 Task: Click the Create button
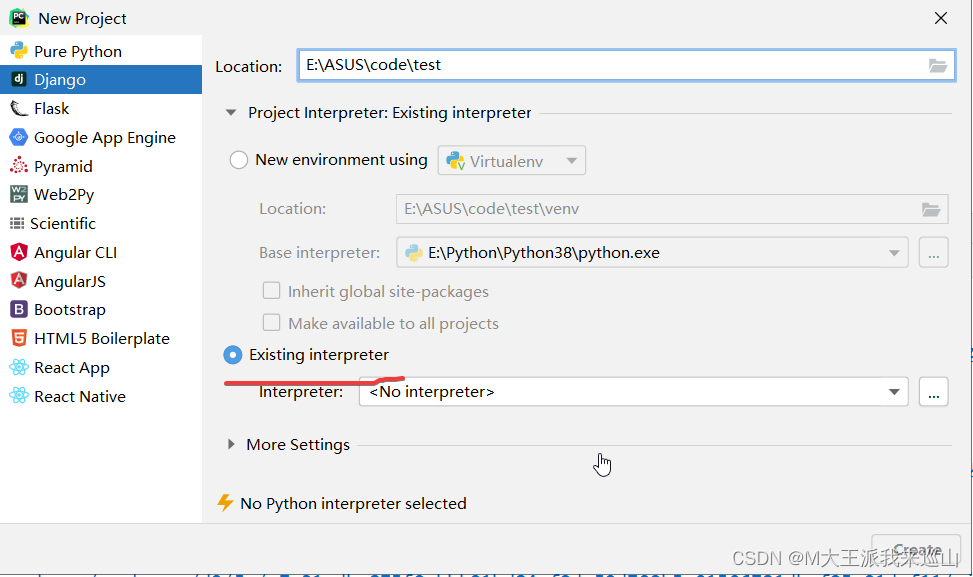pyautogui.click(x=916, y=550)
